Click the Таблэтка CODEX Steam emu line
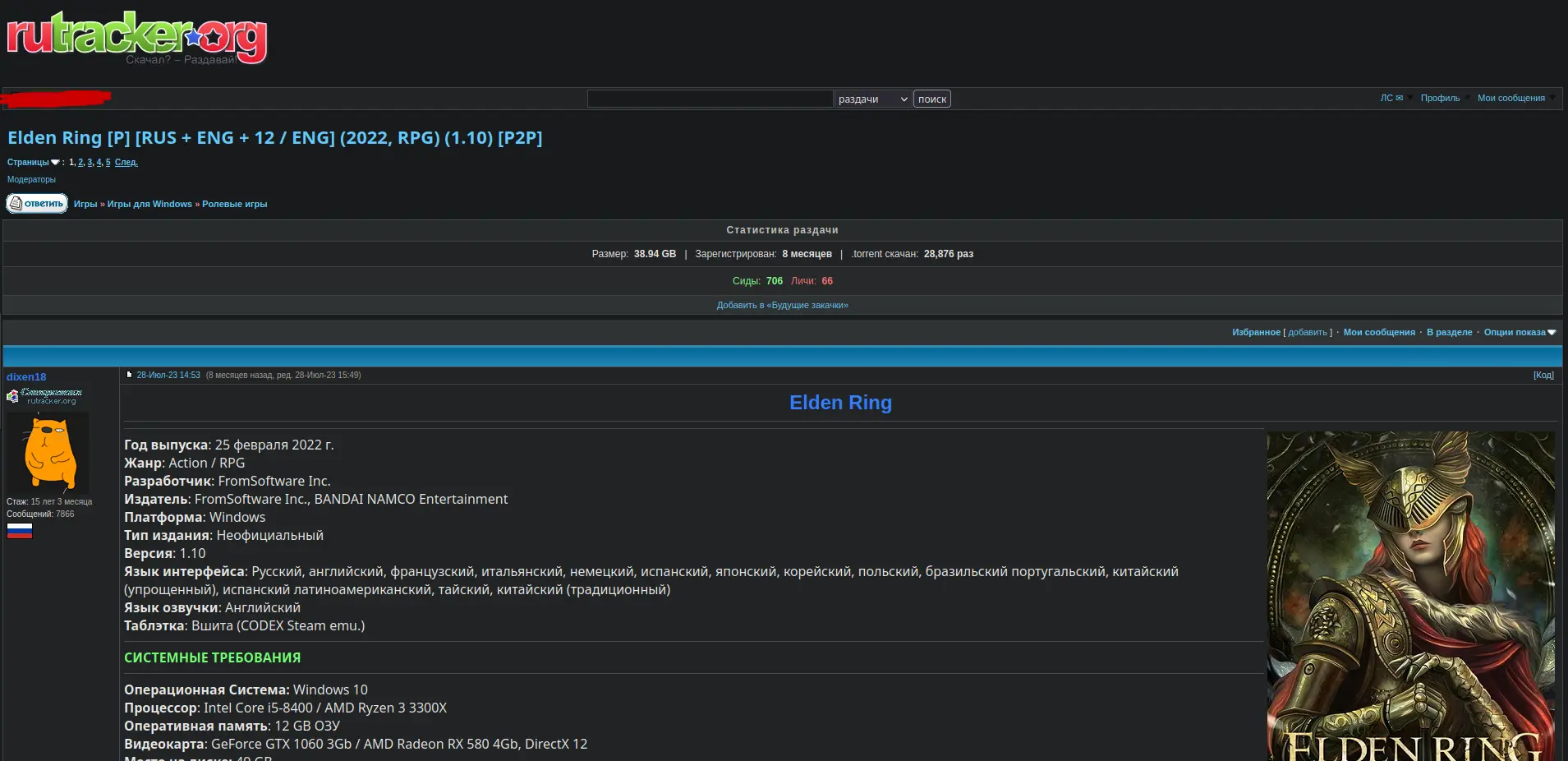This screenshot has width=1568, height=761. pos(245,625)
